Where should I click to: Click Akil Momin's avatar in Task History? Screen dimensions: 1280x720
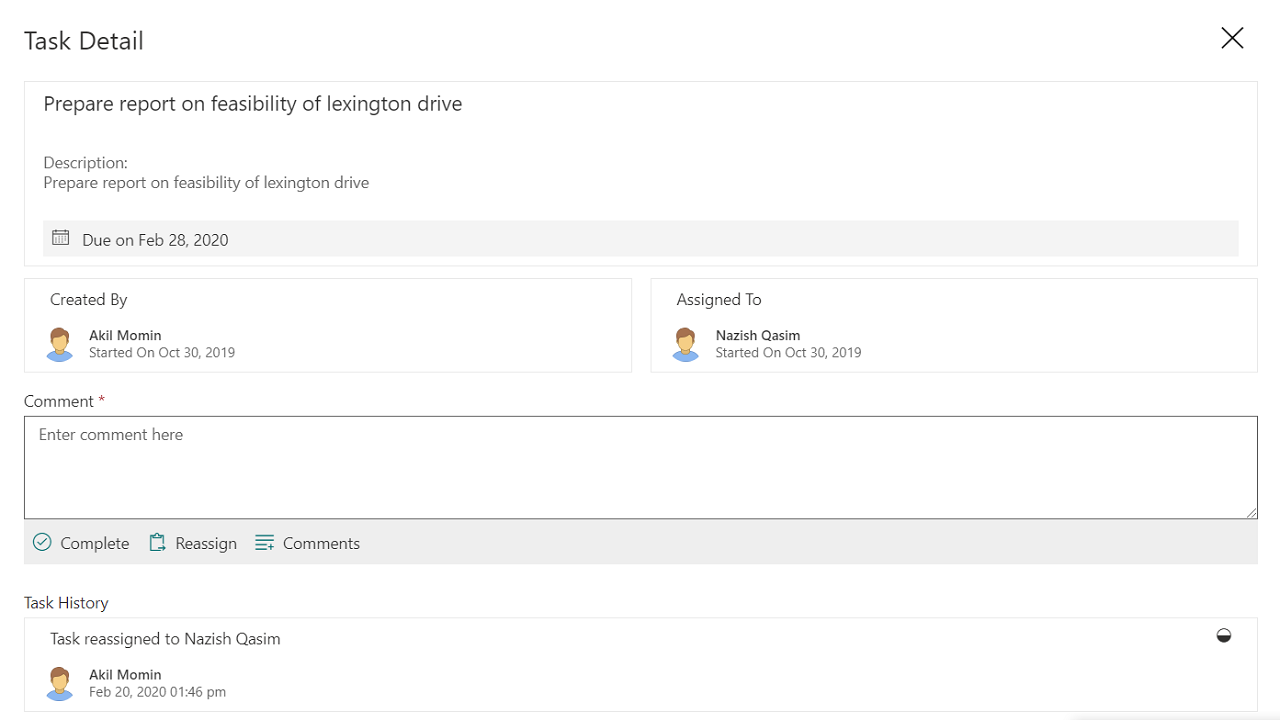pyautogui.click(x=60, y=683)
